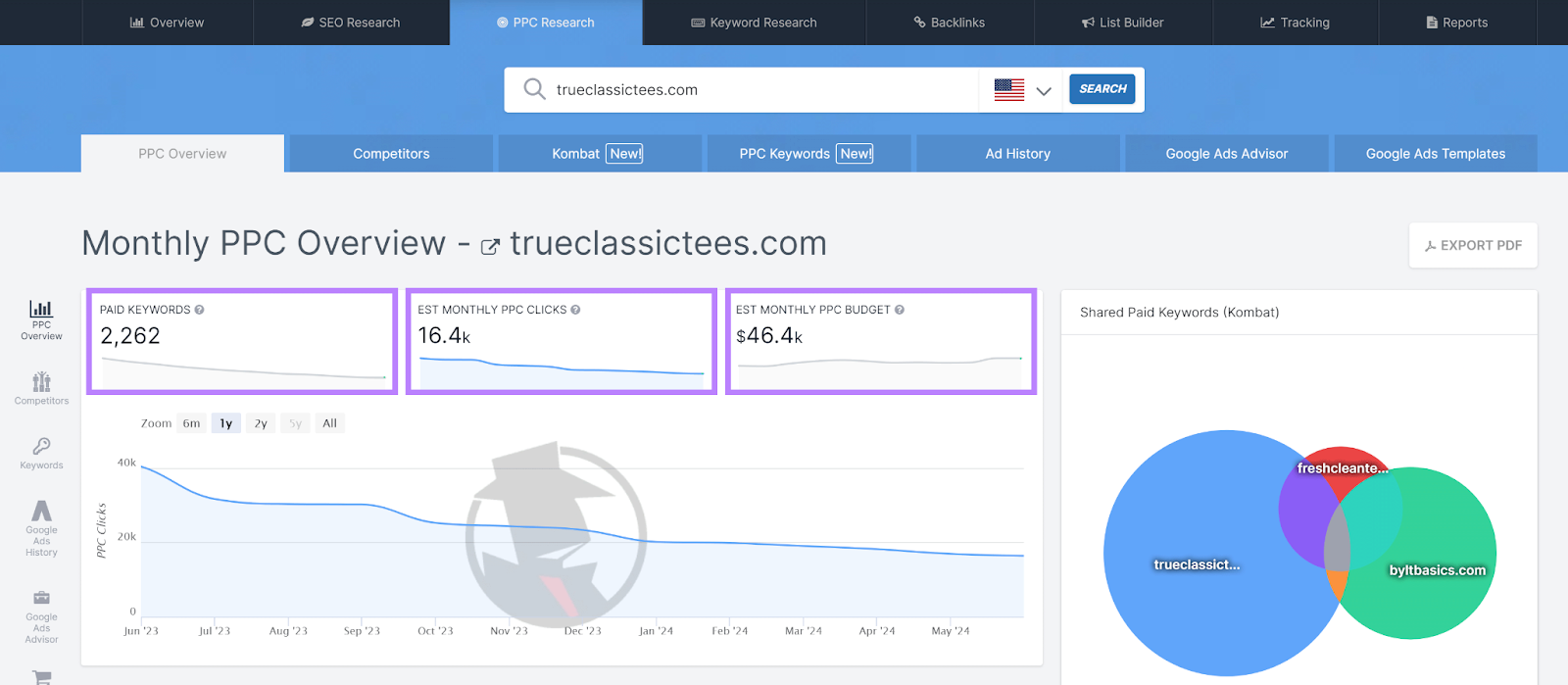Screen dimensions: 1568x685
Task: Click the $46.4k budget value
Action: [769, 336]
